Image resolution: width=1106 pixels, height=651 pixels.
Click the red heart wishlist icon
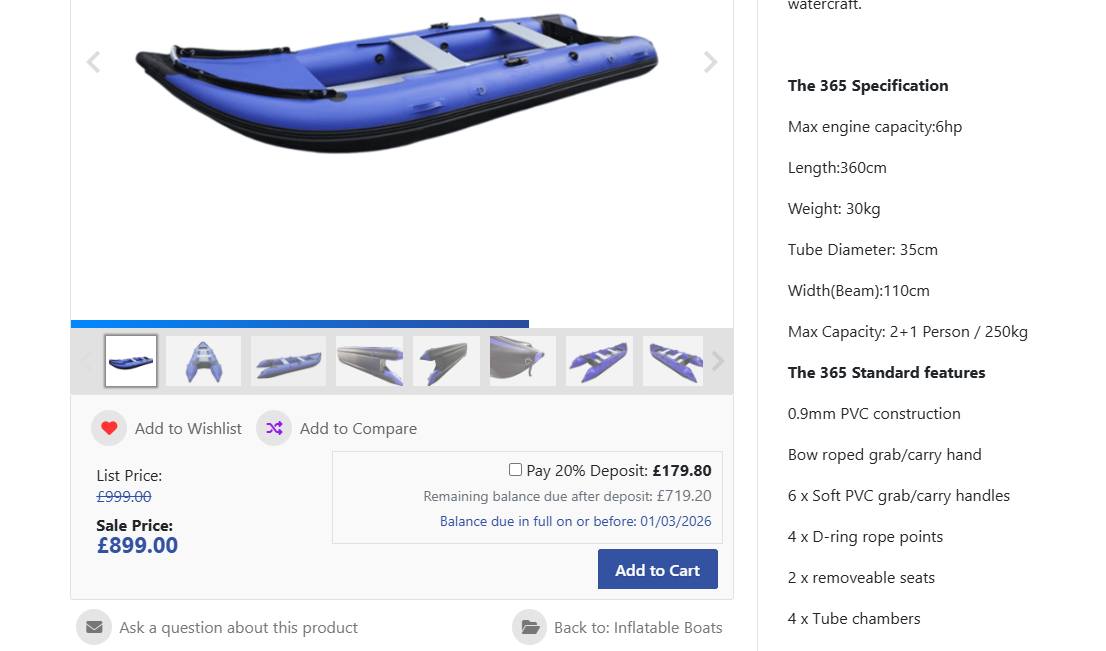pos(109,428)
